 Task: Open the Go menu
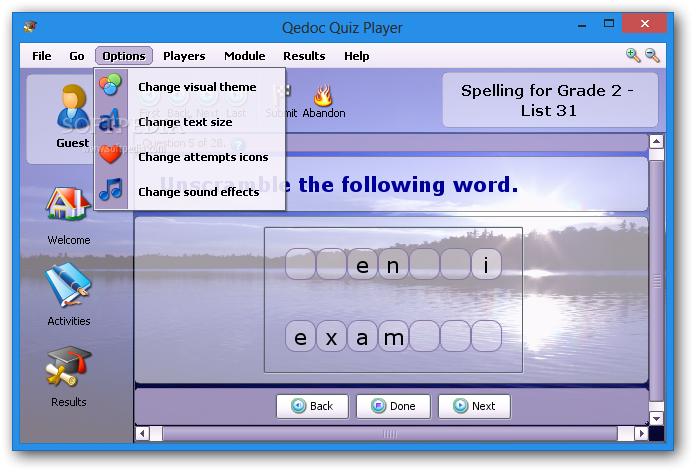pyautogui.click(x=77, y=56)
